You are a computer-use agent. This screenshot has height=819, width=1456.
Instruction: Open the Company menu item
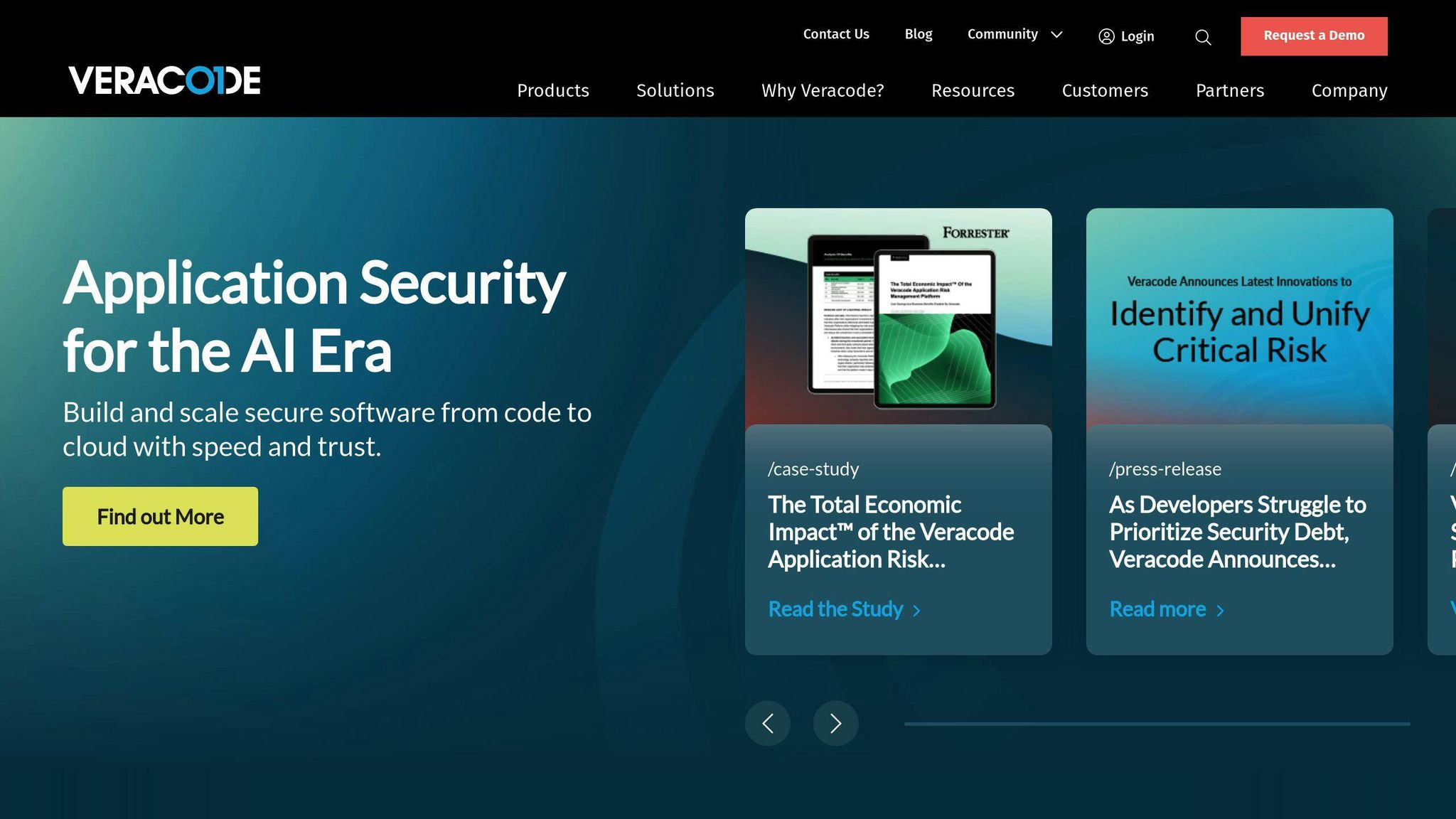1349,90
